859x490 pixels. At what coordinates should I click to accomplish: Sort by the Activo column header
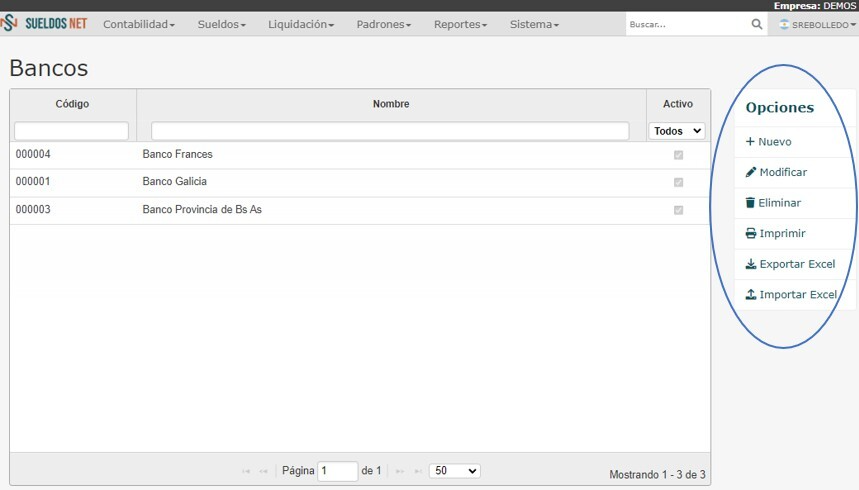[678, 104]
